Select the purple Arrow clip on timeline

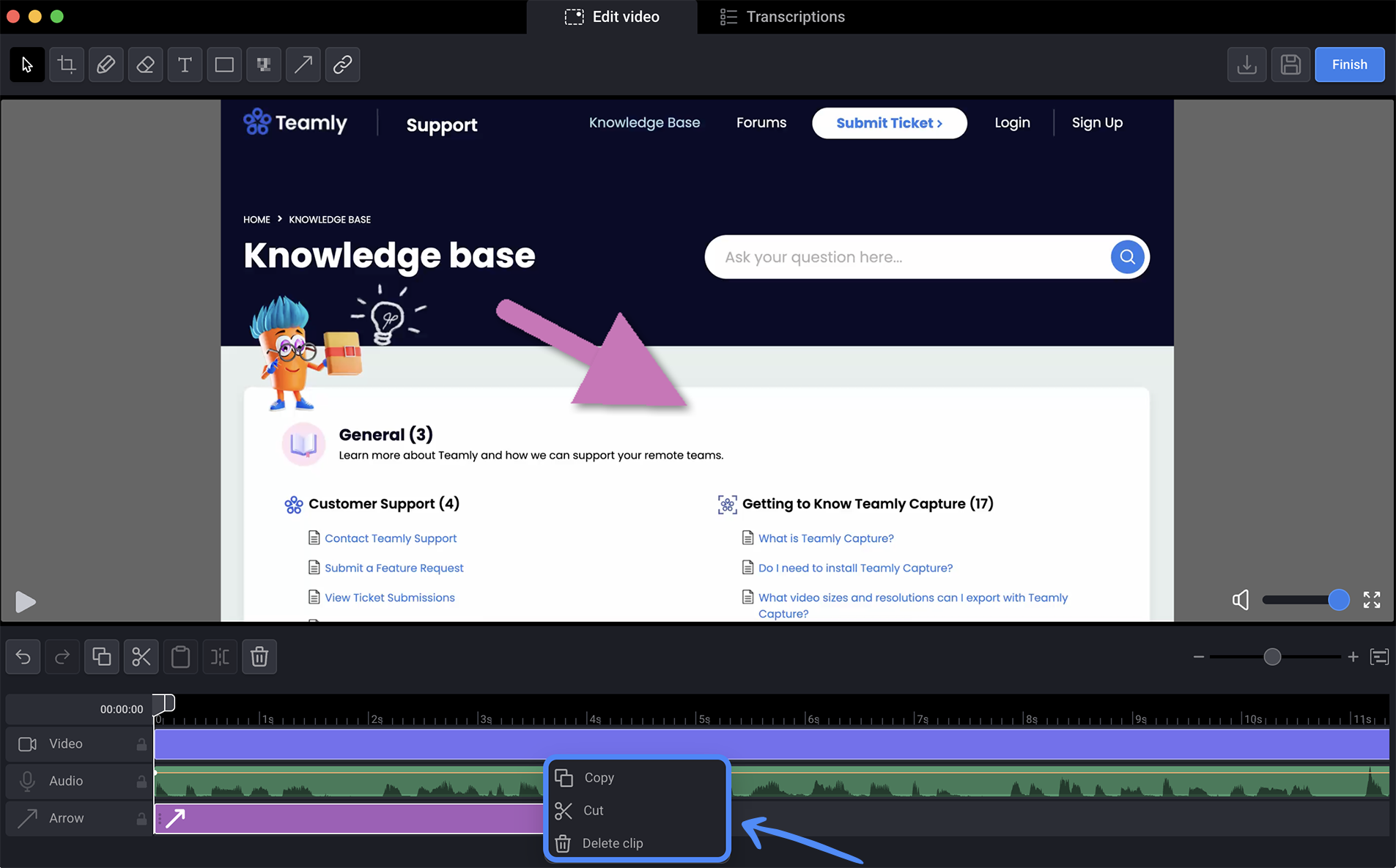point(349,818)
